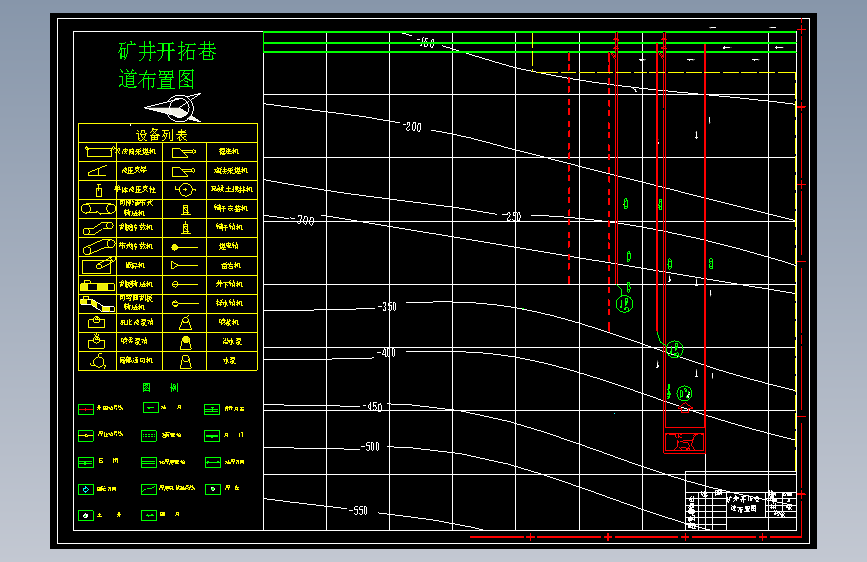The image size is (867, 562).
Task: Click the legend box with the slanted line profile
Action: [x=149, y=489]
